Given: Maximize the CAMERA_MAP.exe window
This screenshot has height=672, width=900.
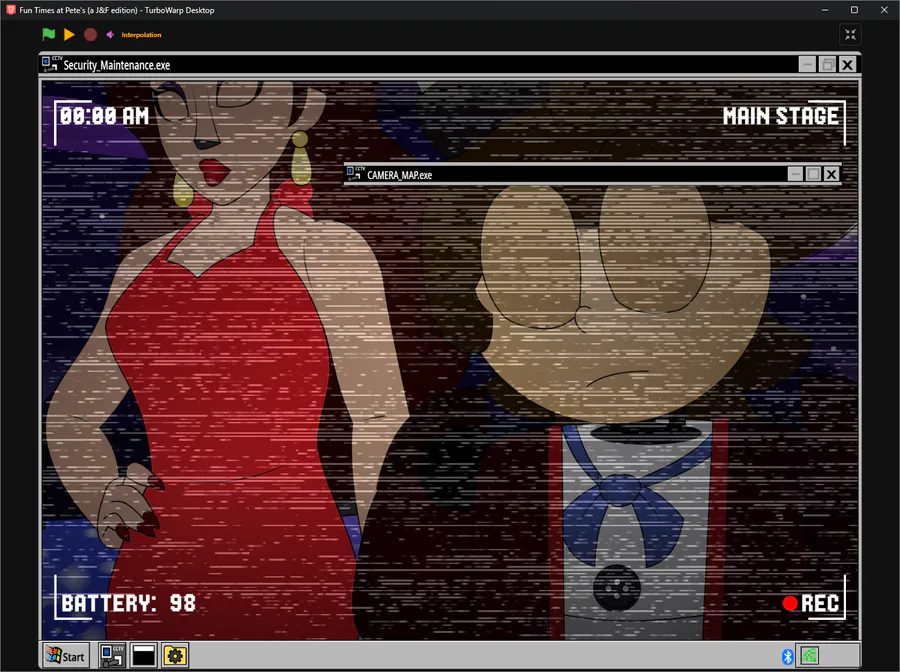Looking at the screenshot, I should pyautogui.click(x=813, y=174).
